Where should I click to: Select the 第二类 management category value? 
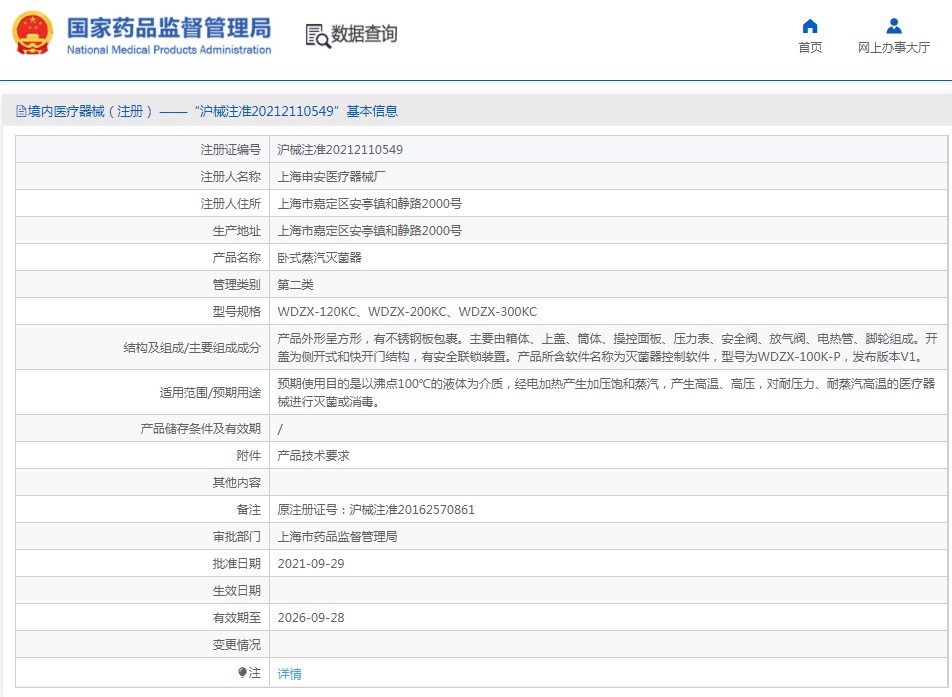(296, 285)
